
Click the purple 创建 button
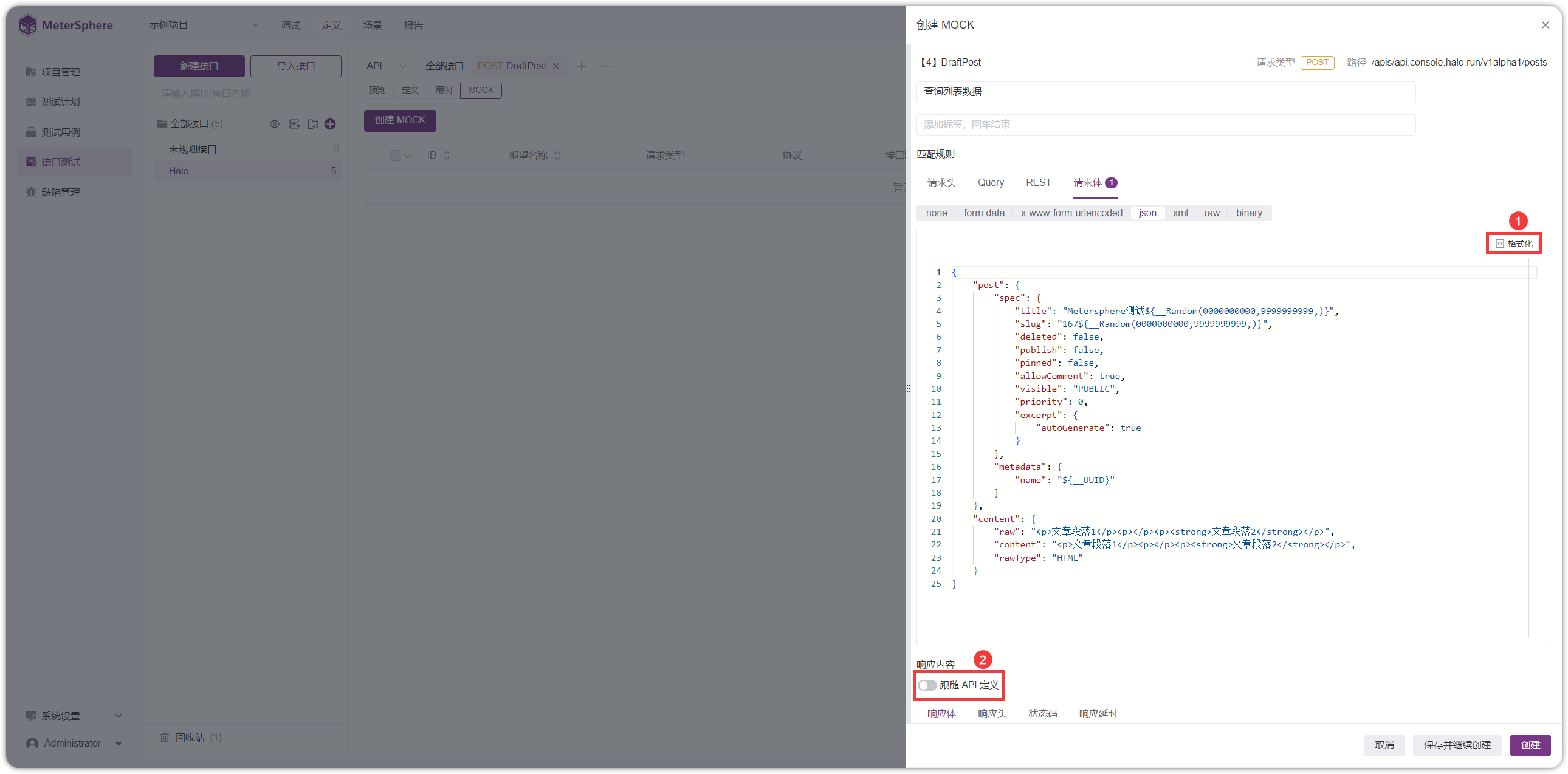[x=1530, y=745]
